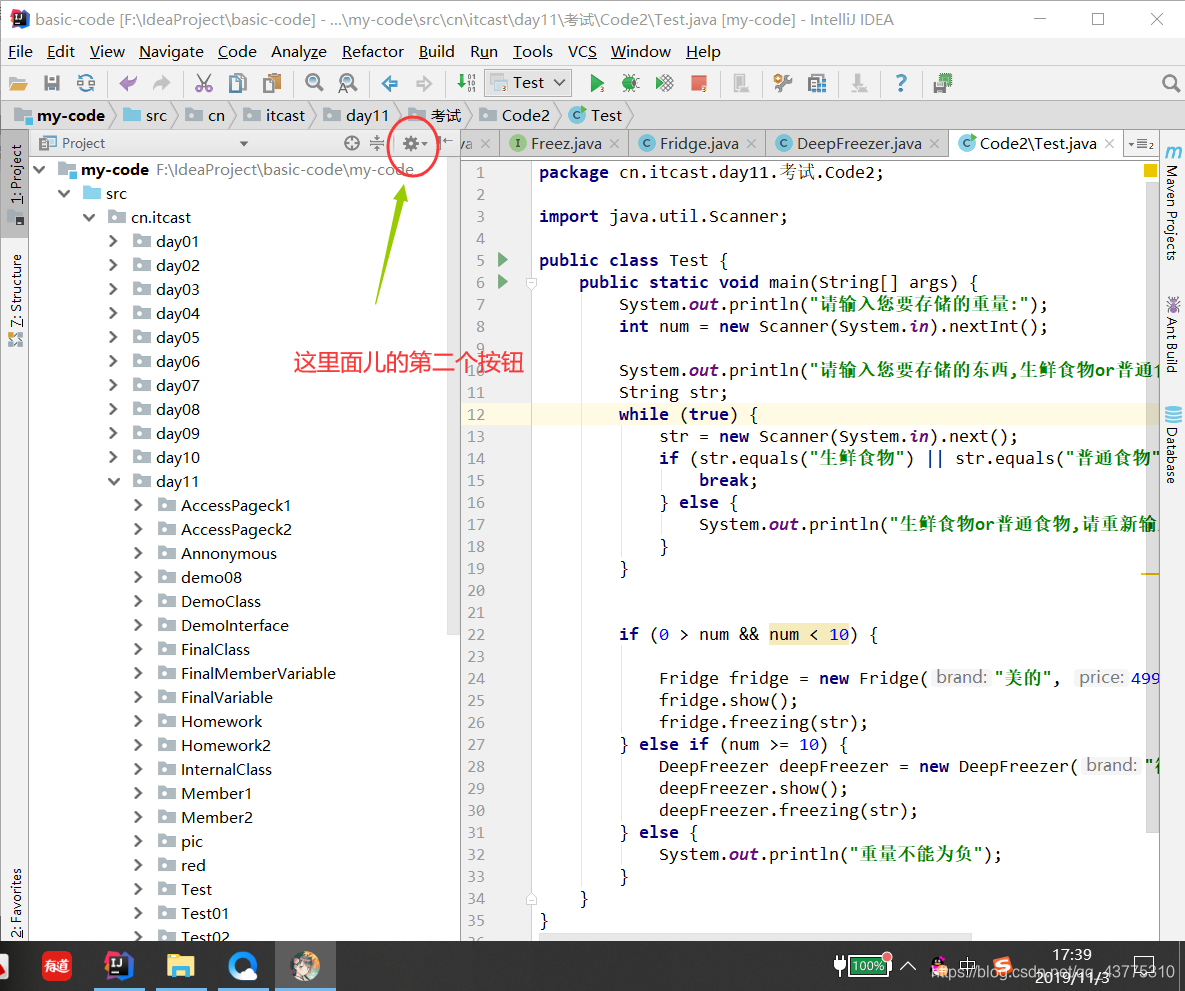This screenshot has height=991, width=1185.
Task: Click the Undo arrow icon
Action: (x=128, y=83)
